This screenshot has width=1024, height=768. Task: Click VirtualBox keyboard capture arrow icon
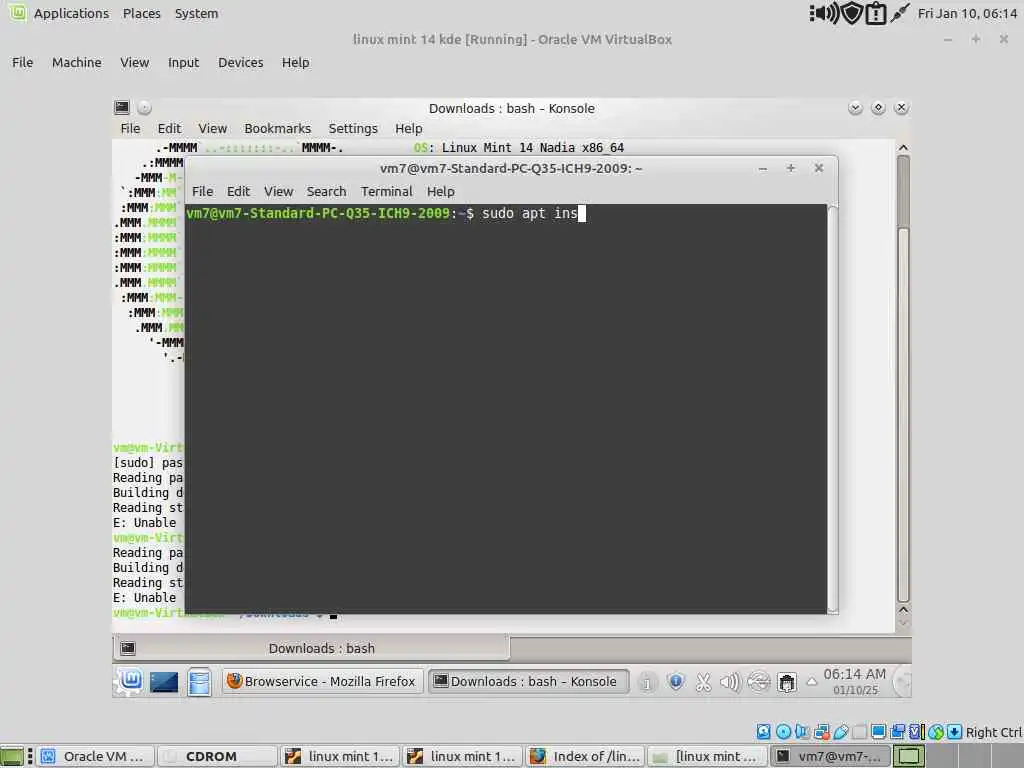point(954,732)
